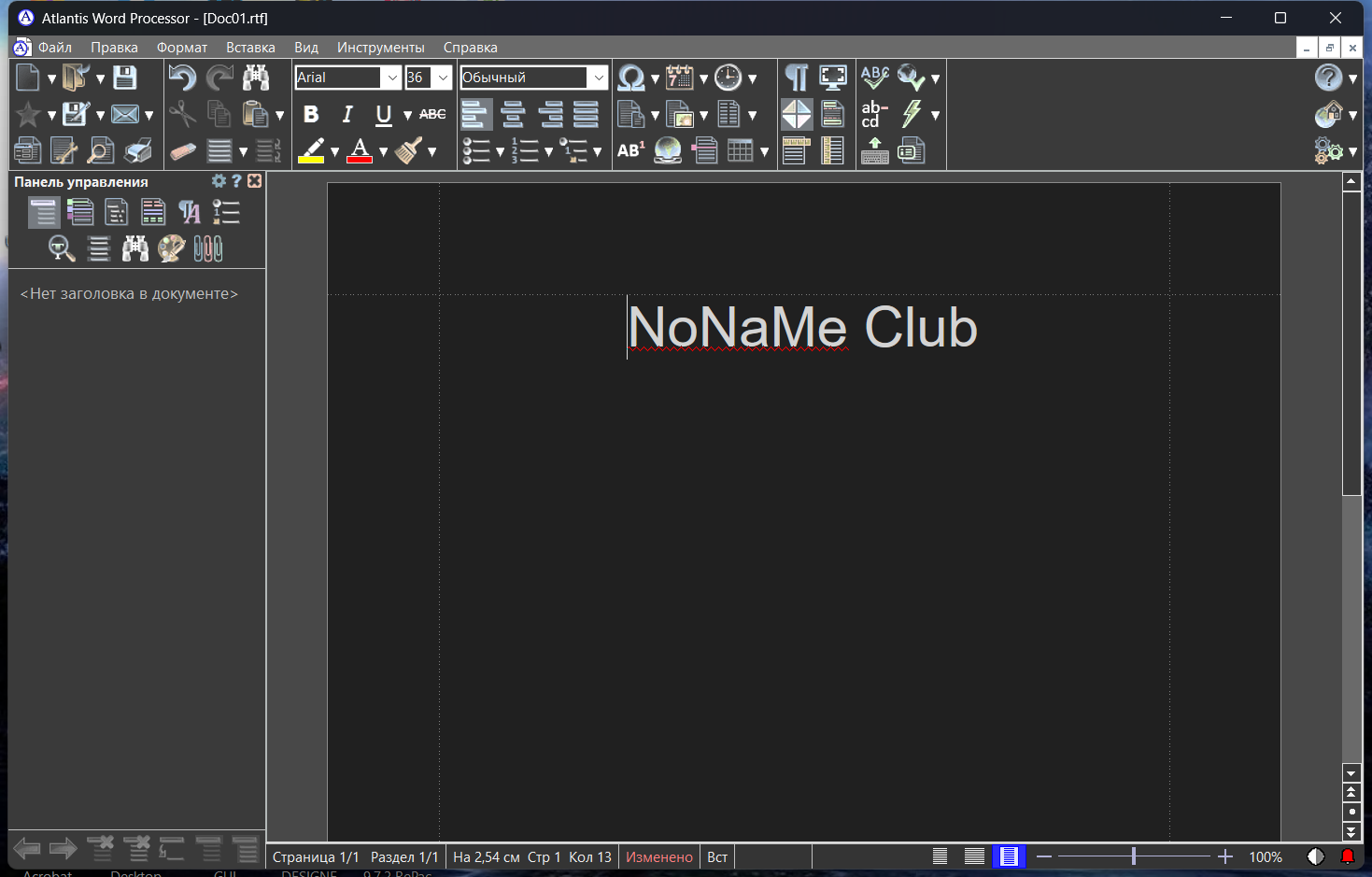Screen dimensions: 1372x877
Task: Click the spell check ABC icon
Action: 875,78
